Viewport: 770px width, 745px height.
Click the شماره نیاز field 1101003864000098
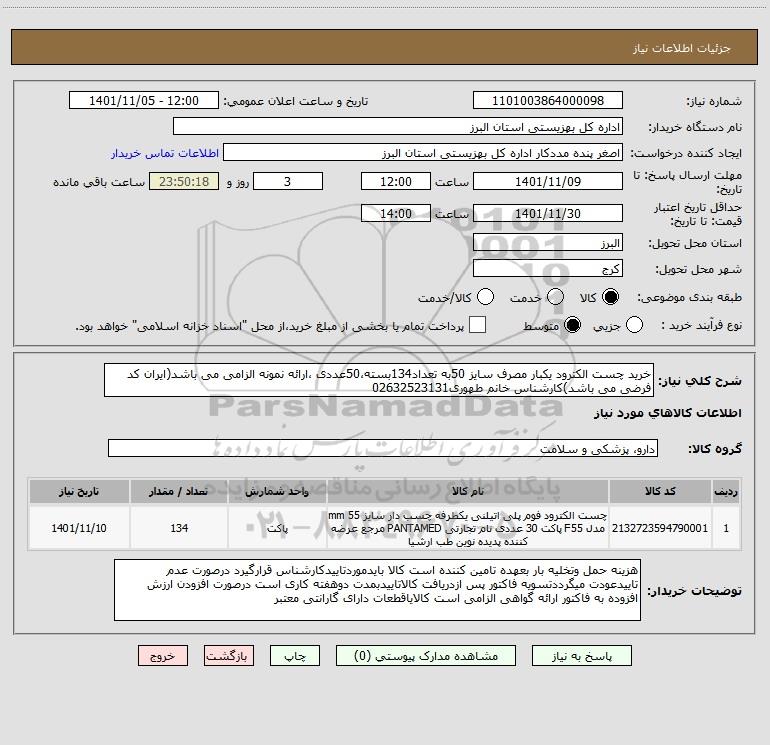tap(548, 101)
